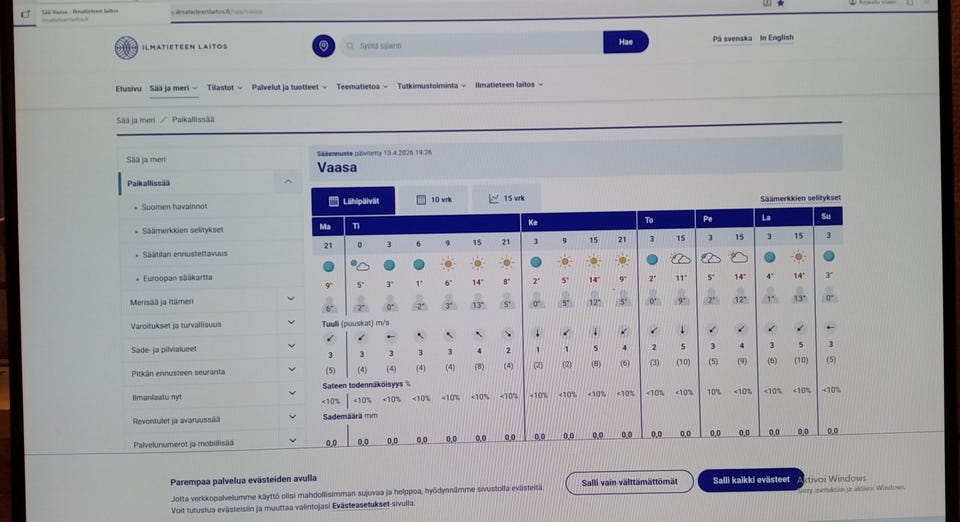Click Ke 3 wind direction arrow
This screenshot has height=522, width=960.
537,333
